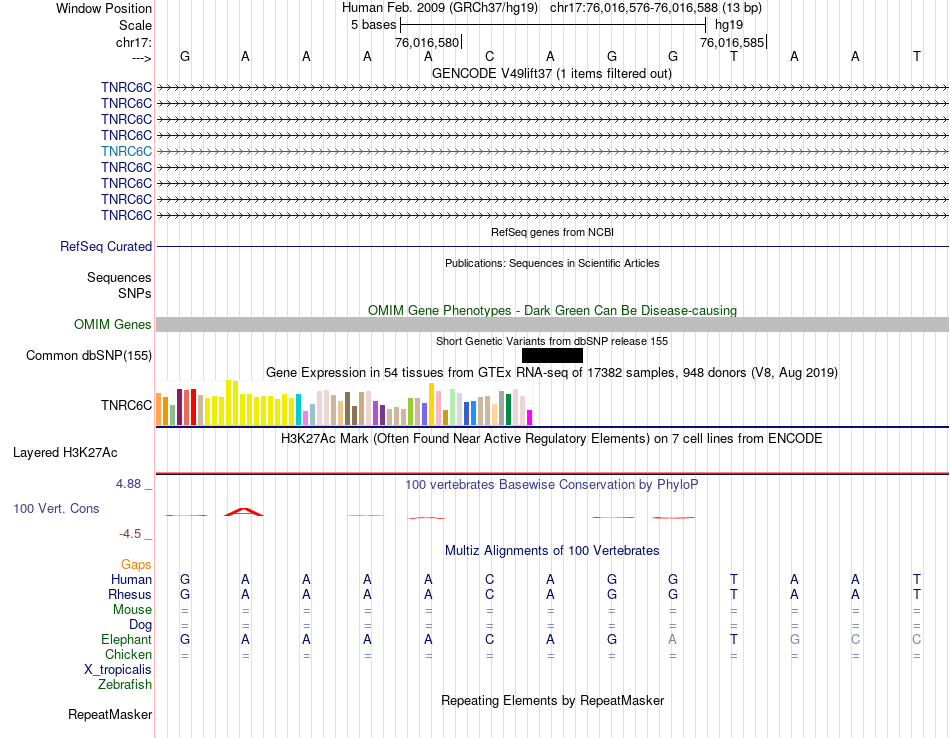Click the Zebrafish alignment row label
Viewport: 950px width, 738px height.
pos(125,685)
